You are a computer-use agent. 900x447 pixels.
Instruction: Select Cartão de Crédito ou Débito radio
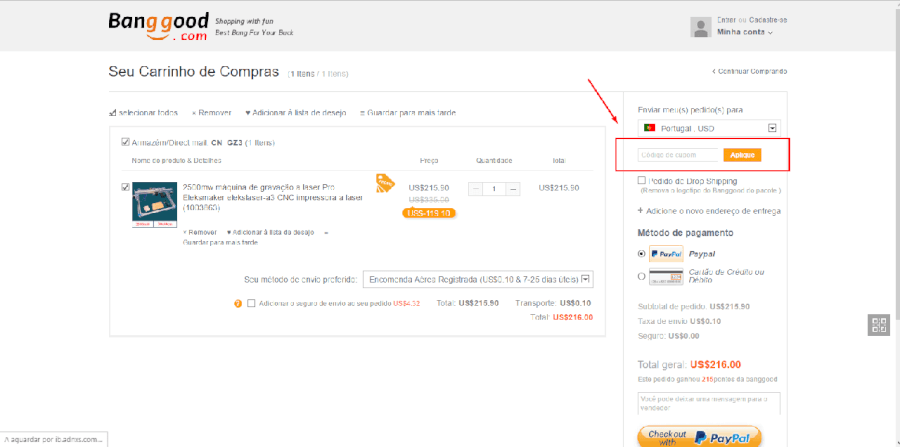(x=642, y=276)
